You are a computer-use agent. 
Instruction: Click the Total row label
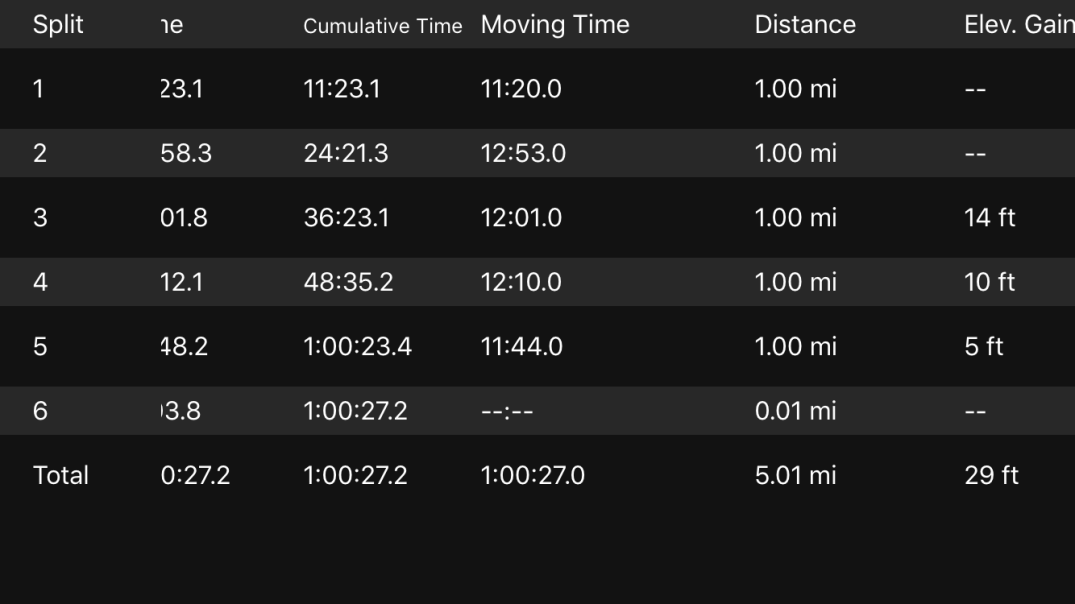[60, 475]
